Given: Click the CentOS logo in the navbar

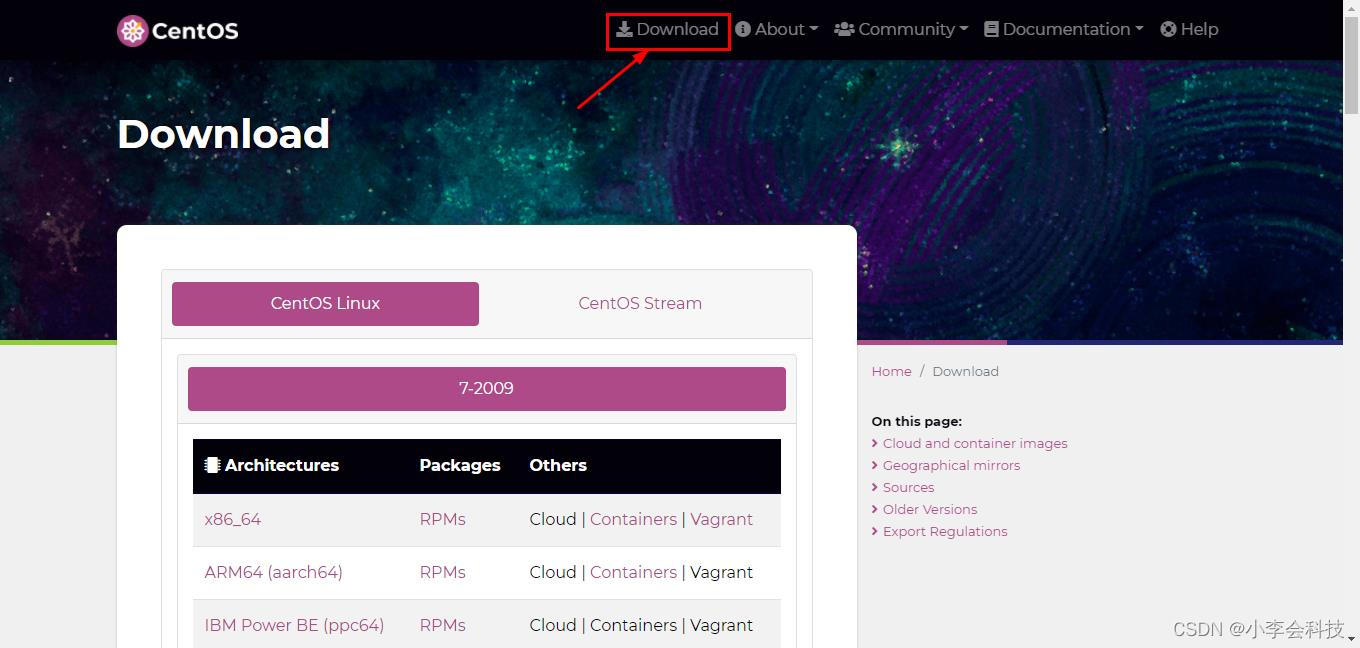Looking at the screenshot, I should [178, 31].
